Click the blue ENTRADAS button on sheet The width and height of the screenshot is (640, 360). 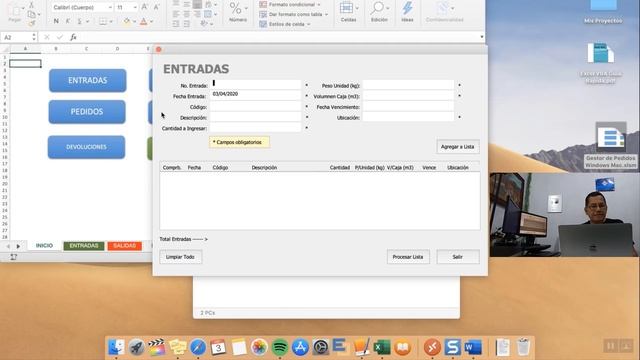(88, 80)
